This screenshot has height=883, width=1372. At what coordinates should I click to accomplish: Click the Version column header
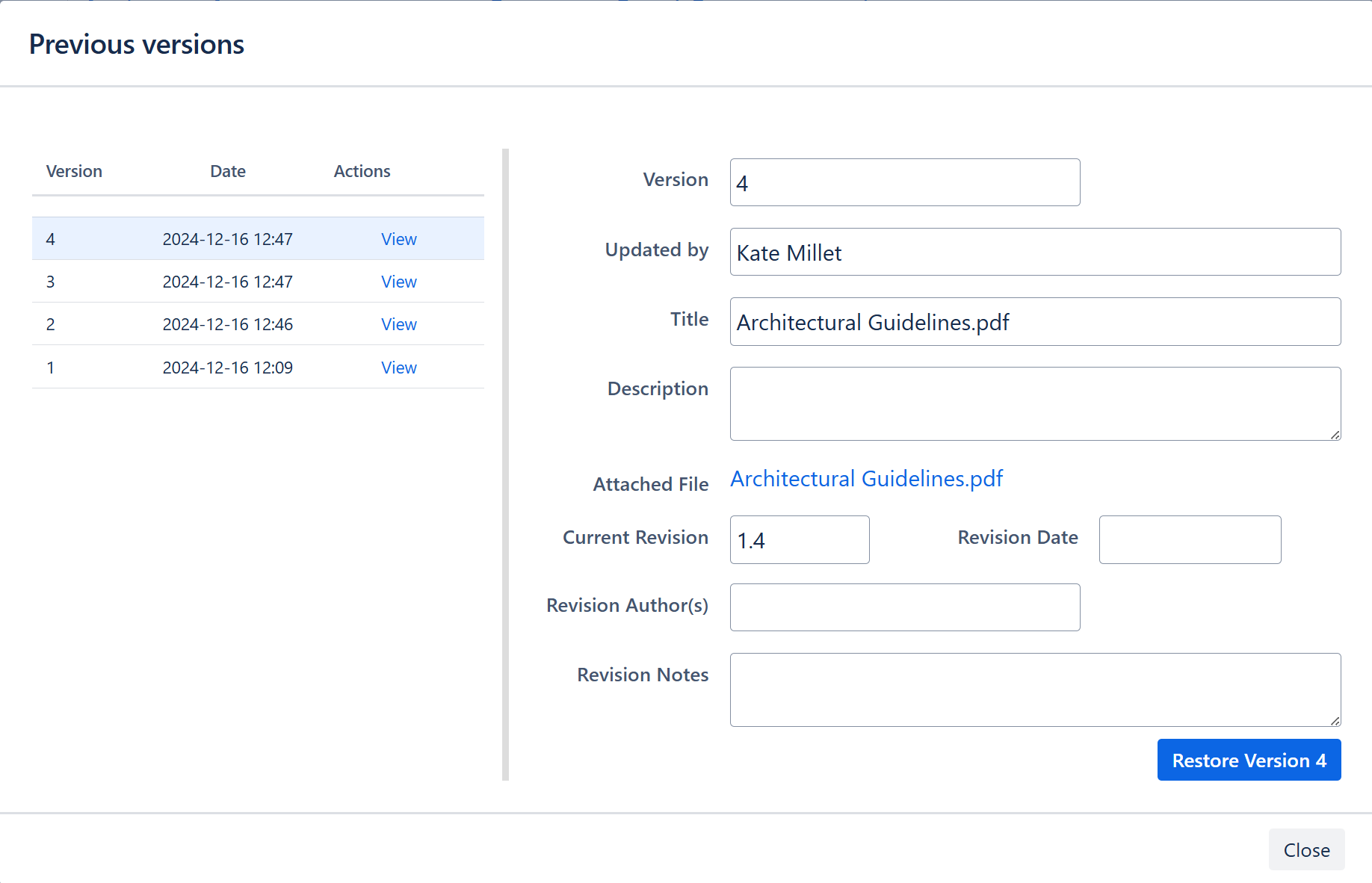tap(74, 171)
